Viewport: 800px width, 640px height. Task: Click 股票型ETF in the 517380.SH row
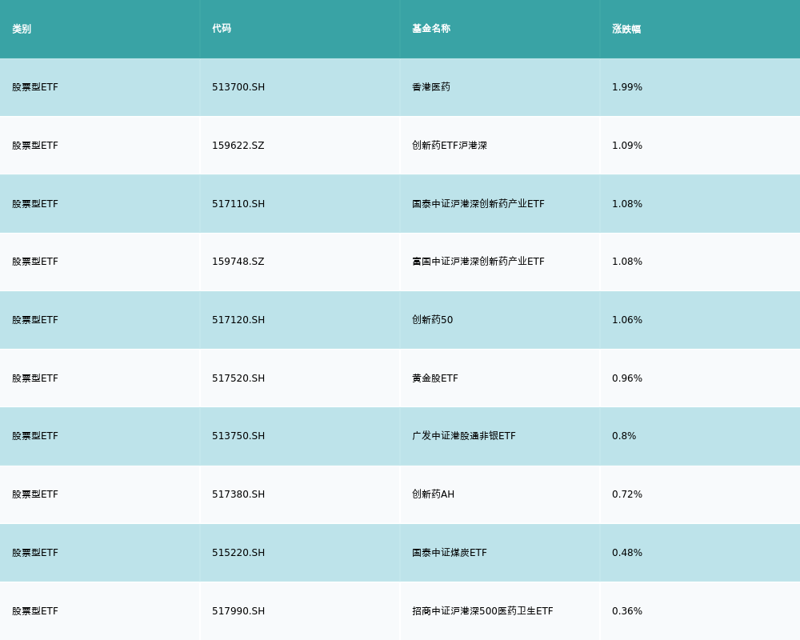click(x=35, y=494)
